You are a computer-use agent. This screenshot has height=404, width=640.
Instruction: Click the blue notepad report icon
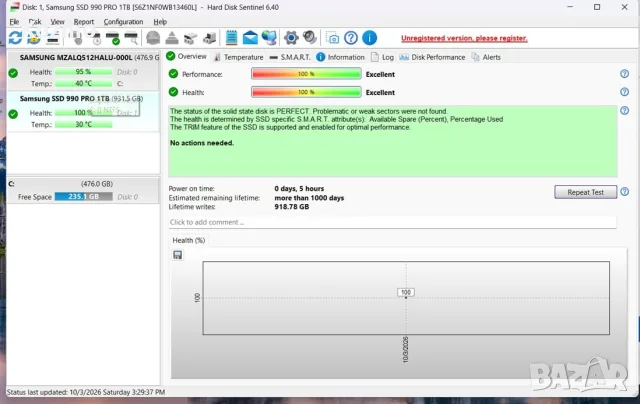click(x=231, y=38)
